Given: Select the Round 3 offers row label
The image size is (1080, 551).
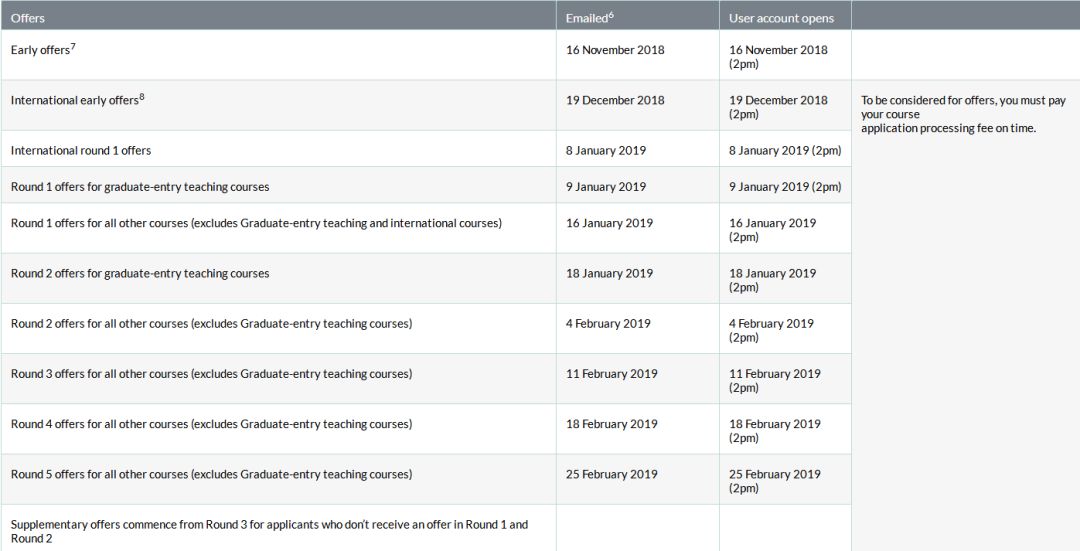Looking at the screenshot, I should point(211,374).
